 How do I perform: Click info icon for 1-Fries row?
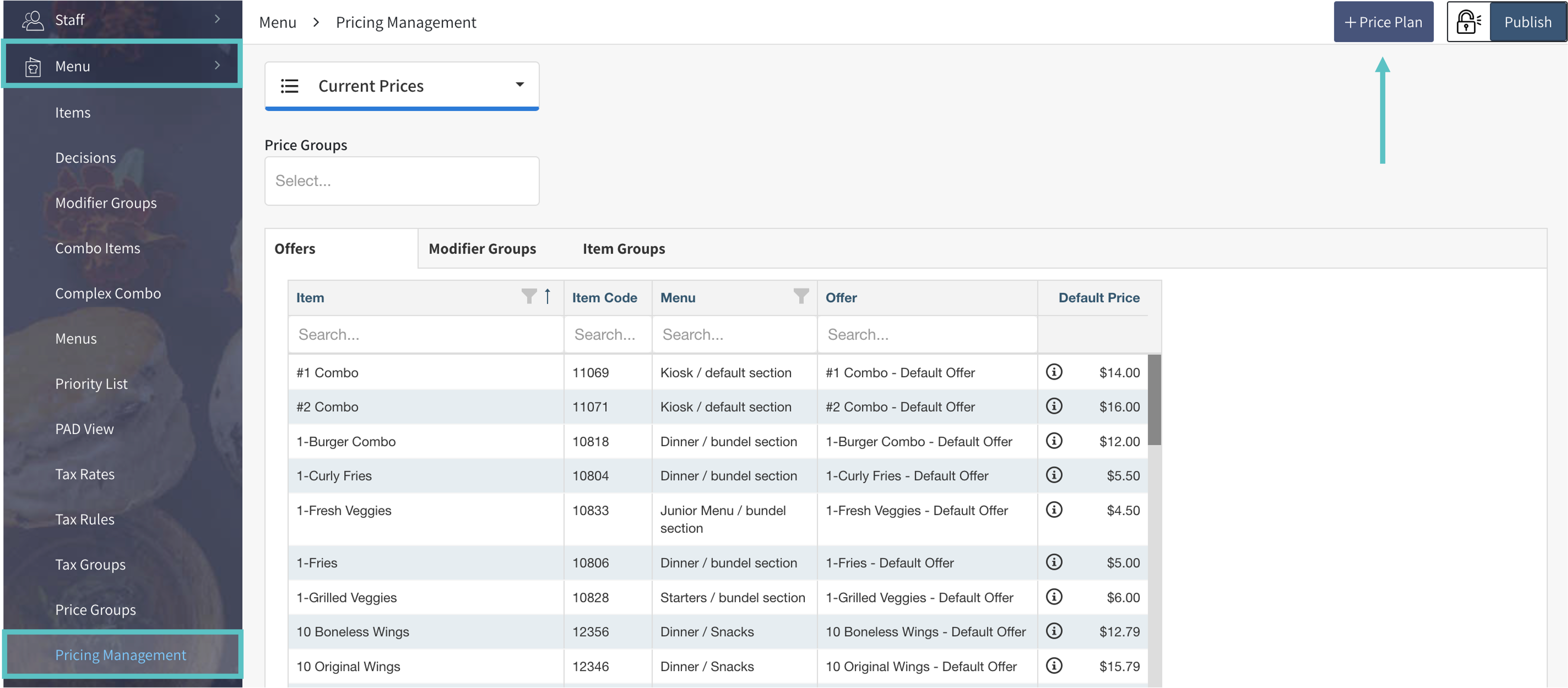click(1054, 562)
